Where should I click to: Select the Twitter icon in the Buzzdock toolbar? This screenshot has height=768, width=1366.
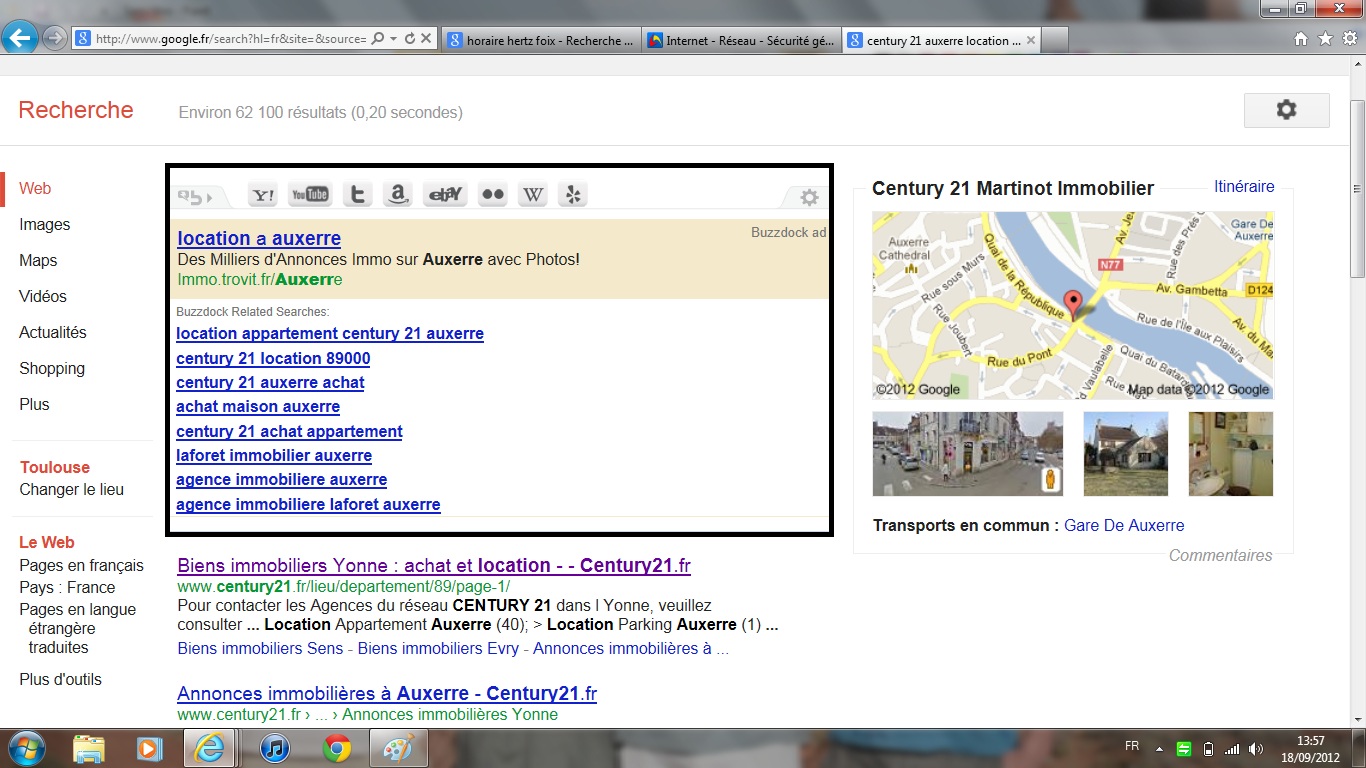[357, 196]
